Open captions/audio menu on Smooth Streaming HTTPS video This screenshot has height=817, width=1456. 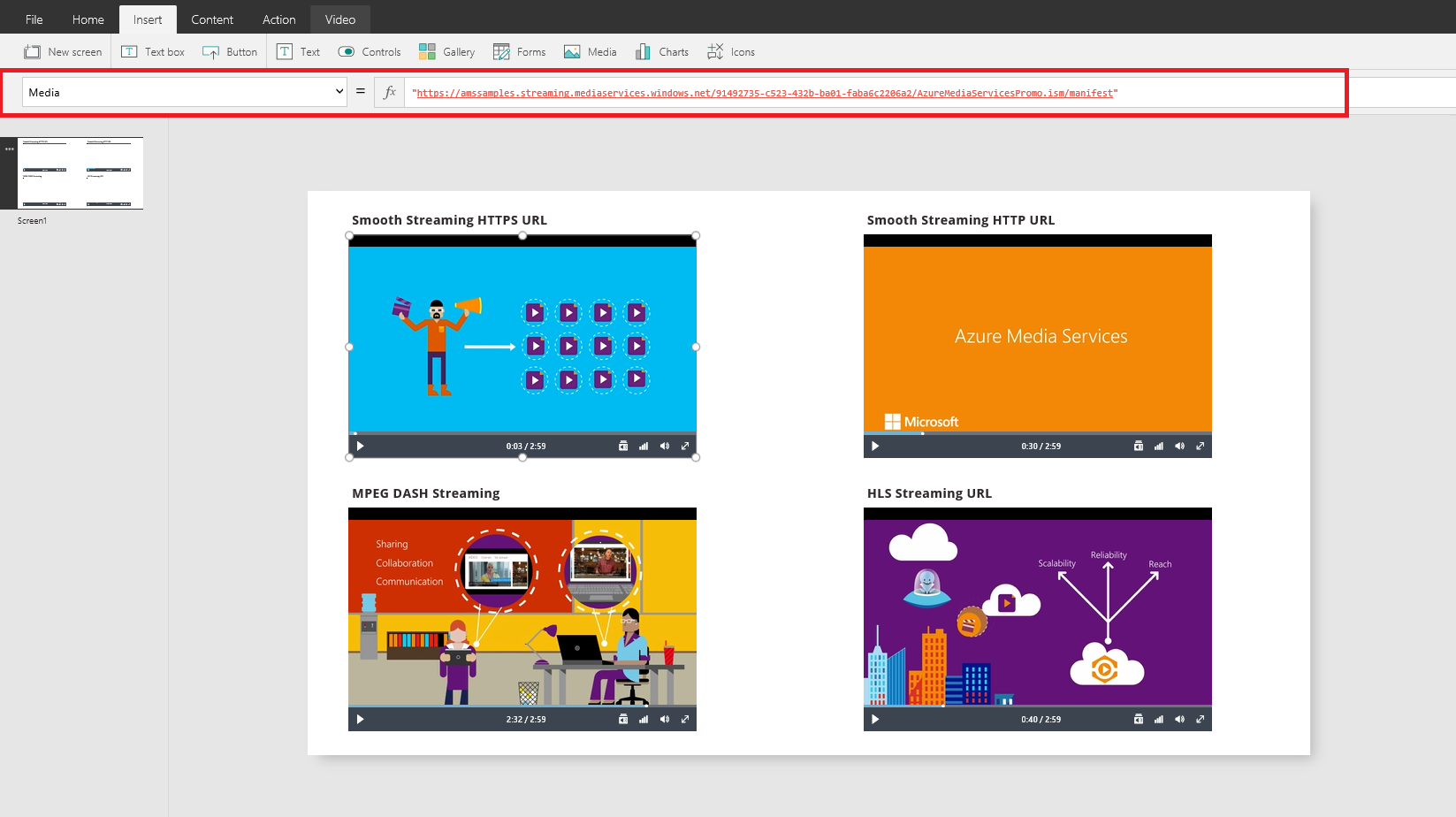pos(623,447)
